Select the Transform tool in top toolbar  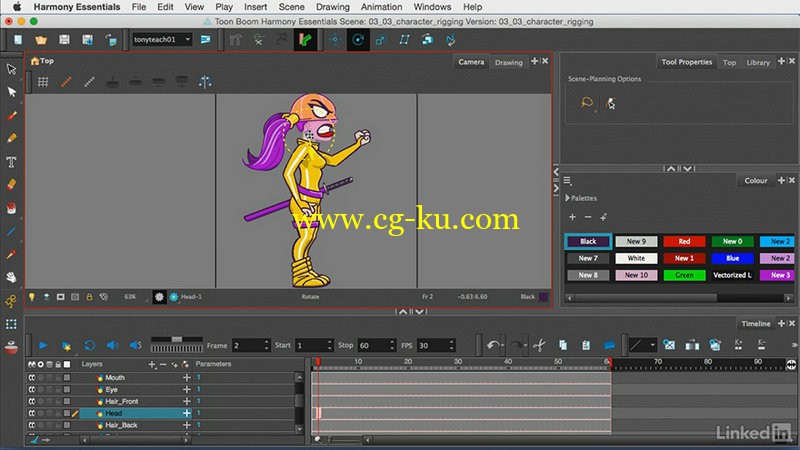coord(305,40)
